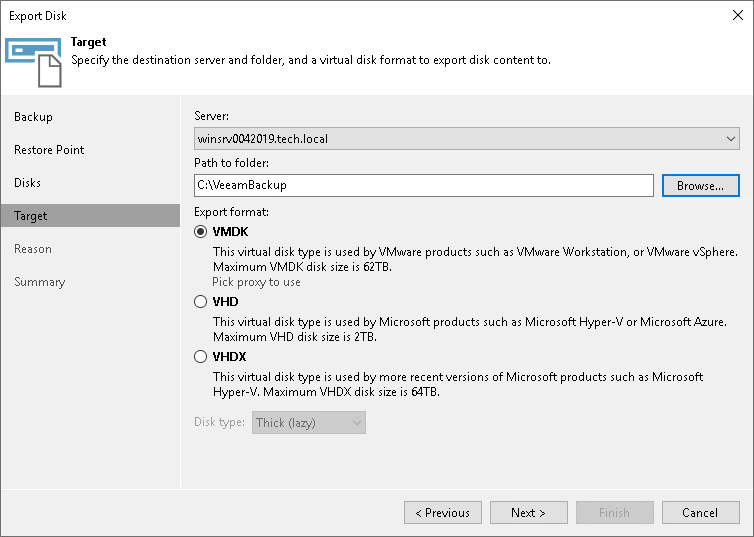Image resolution: width=754 pixels, height=537 pixels.
Task: Go to the Restore Point step
Action: [49, 150]
